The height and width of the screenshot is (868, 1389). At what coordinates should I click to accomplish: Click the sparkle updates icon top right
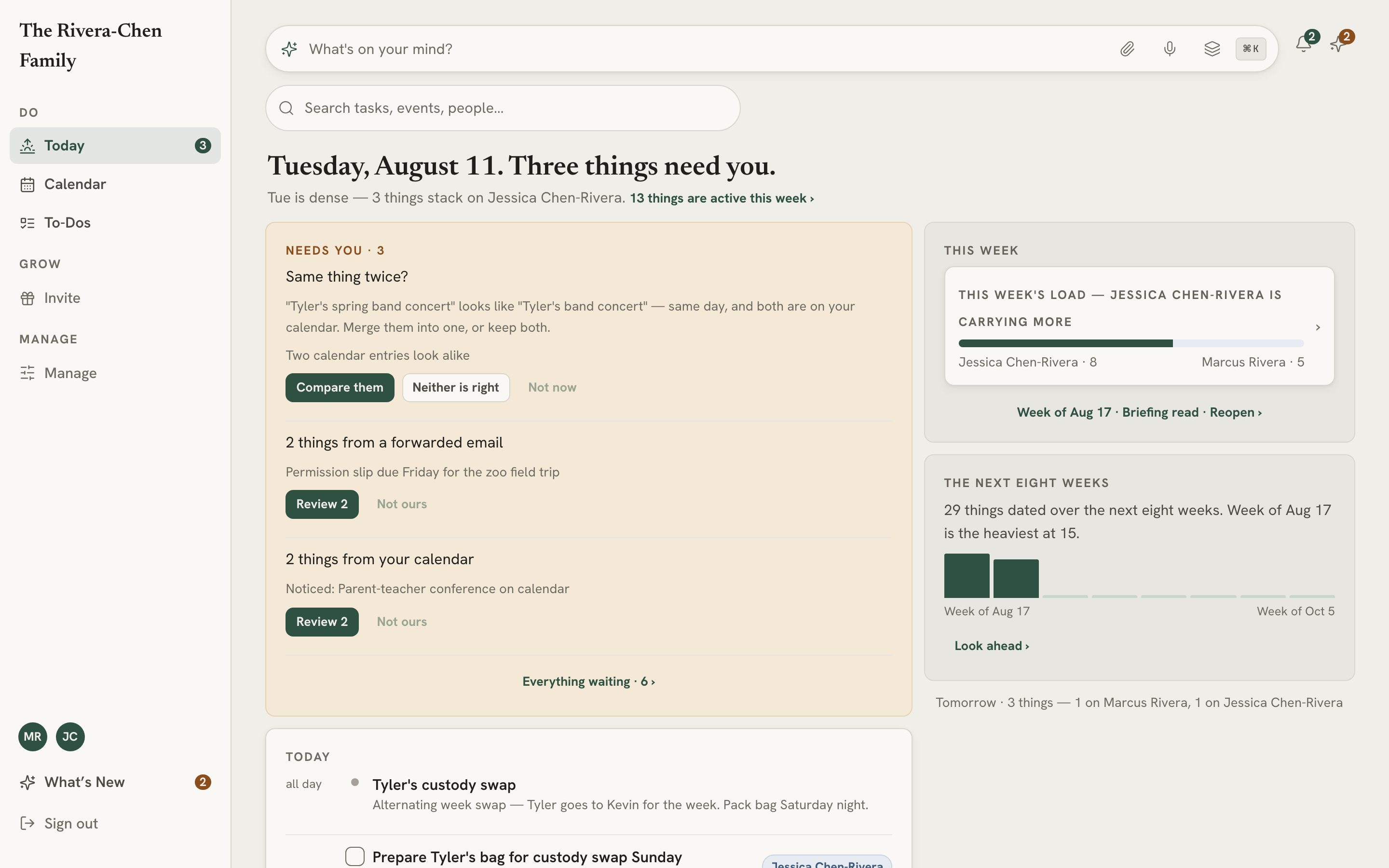1338,43
